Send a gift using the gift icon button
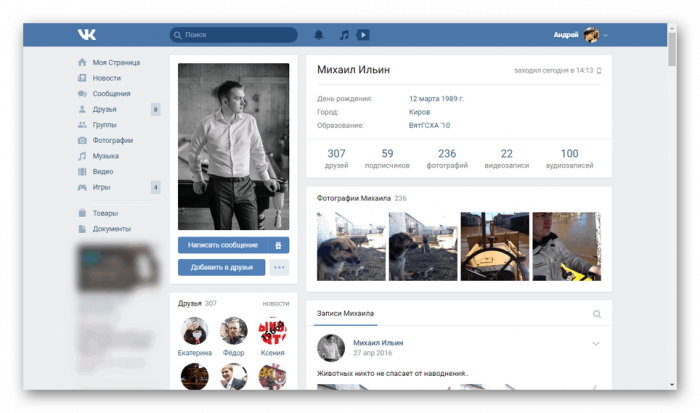The width and height of the screenshot is (700, 413). tap(279, 245)
